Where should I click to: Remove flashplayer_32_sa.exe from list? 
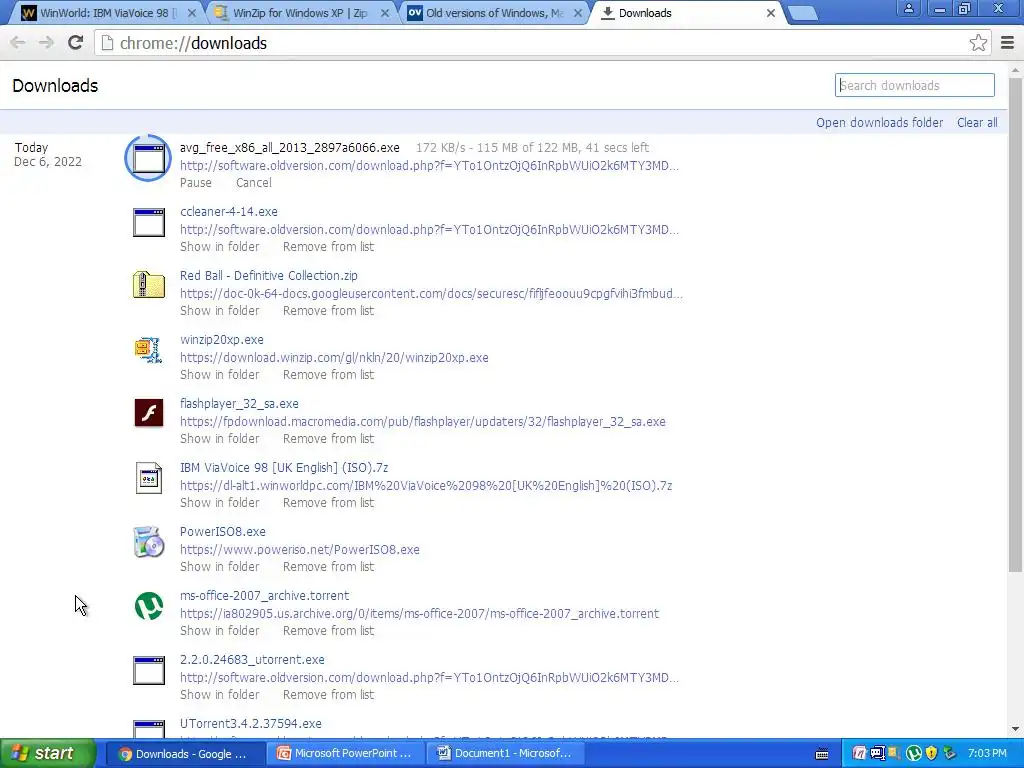(x=328, y=439)
